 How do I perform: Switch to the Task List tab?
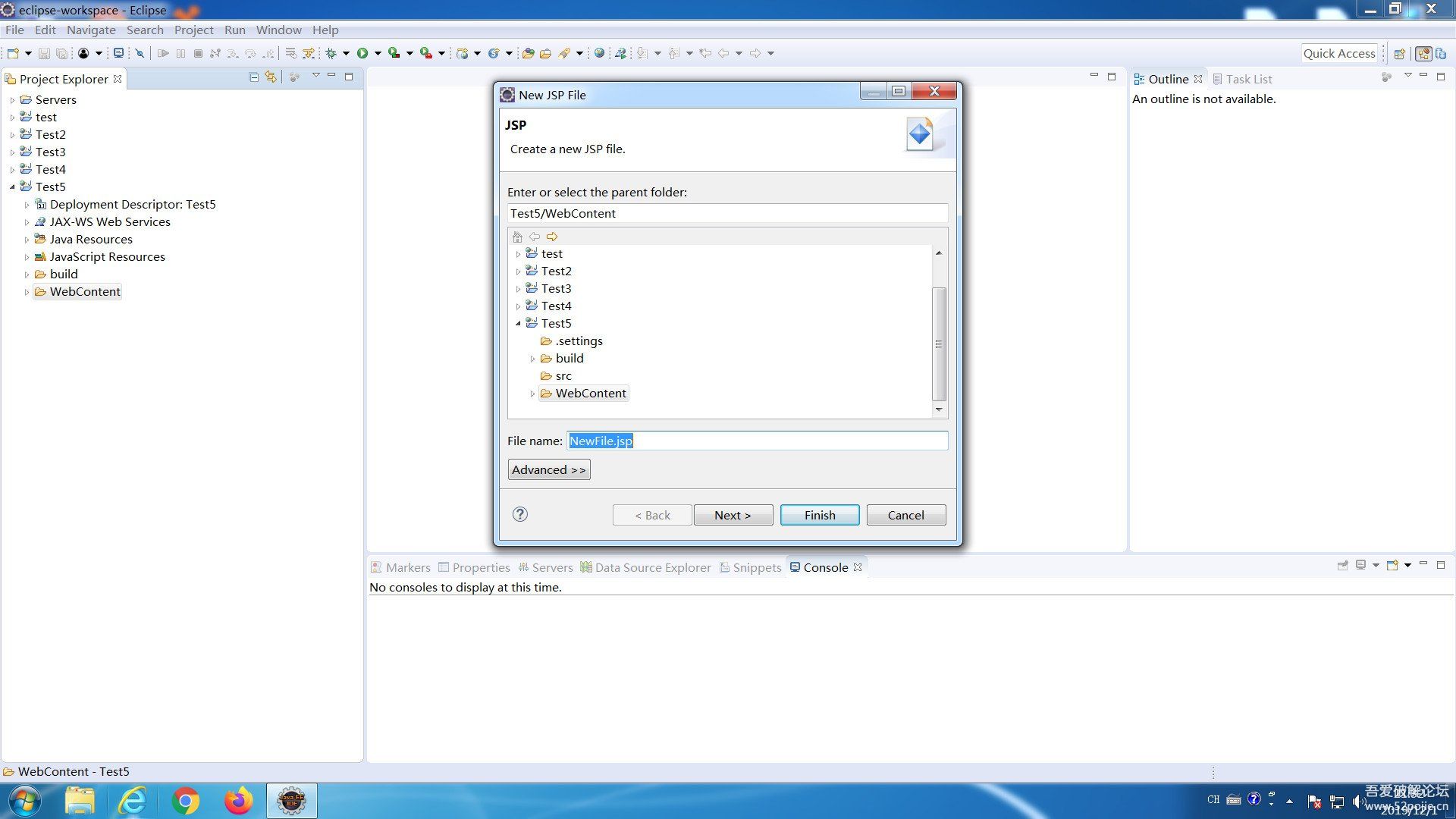[x=1242, y=79]
